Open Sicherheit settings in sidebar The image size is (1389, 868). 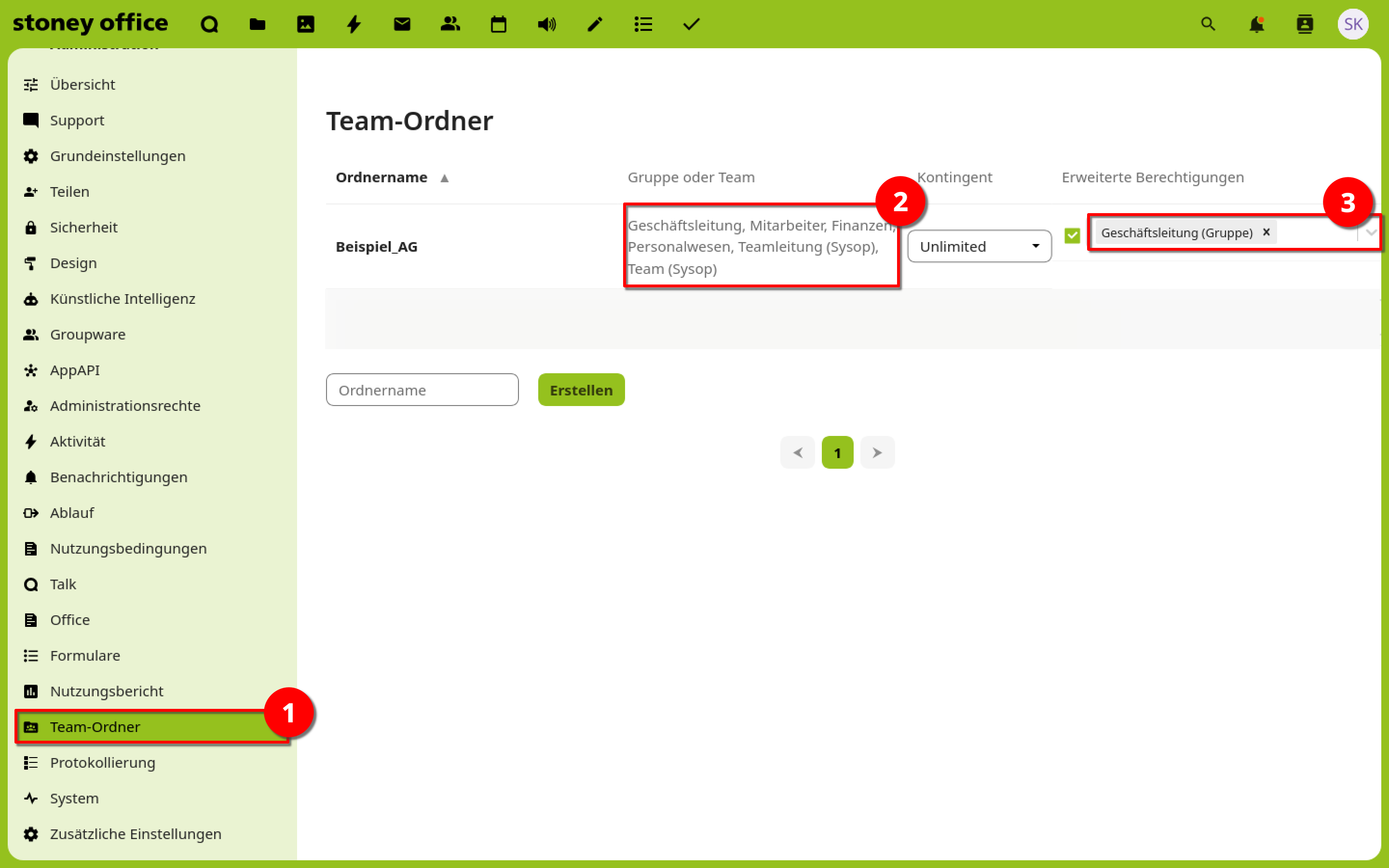(84, 227)
